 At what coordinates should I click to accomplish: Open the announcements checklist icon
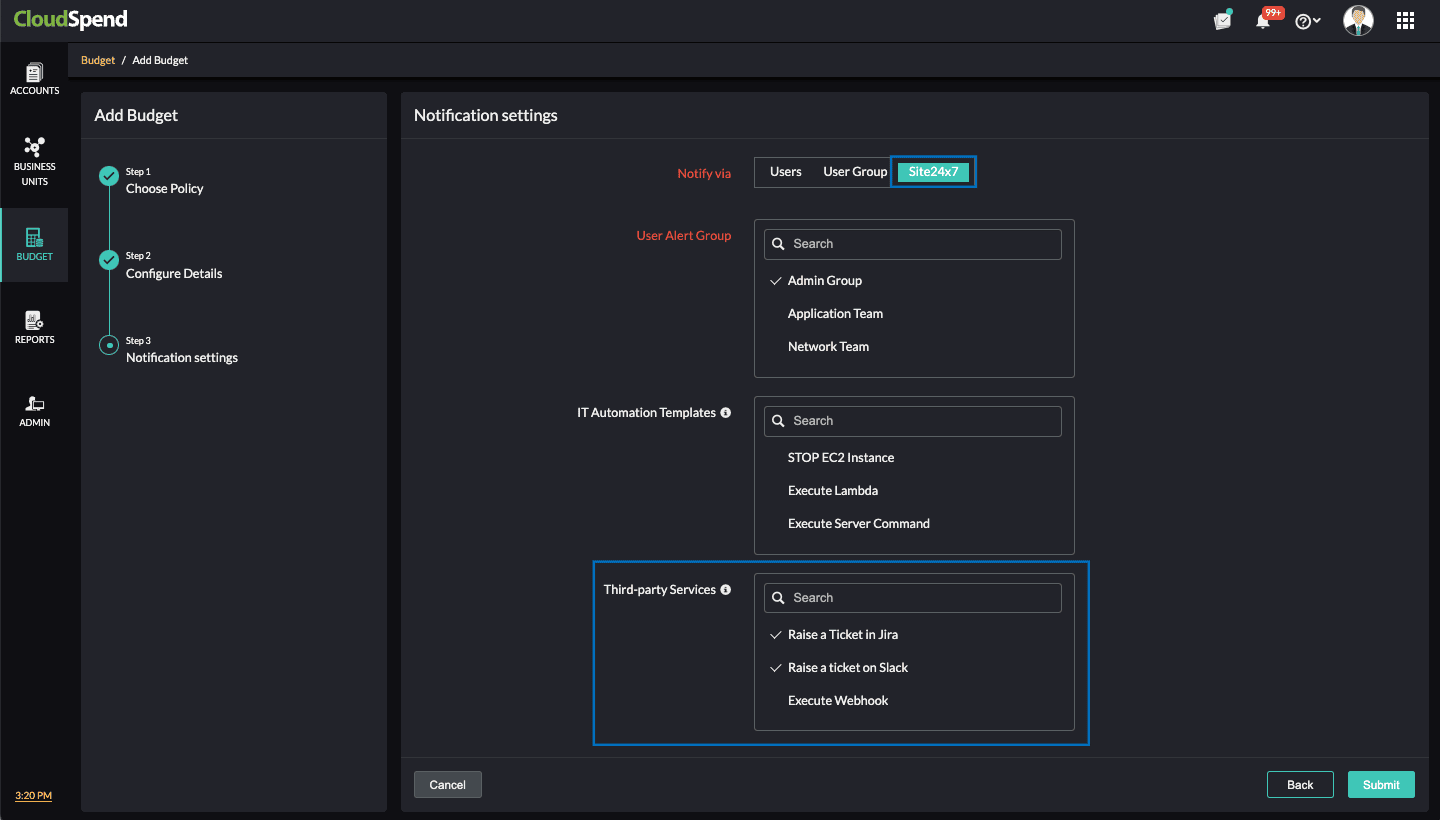pos(1223,20)
